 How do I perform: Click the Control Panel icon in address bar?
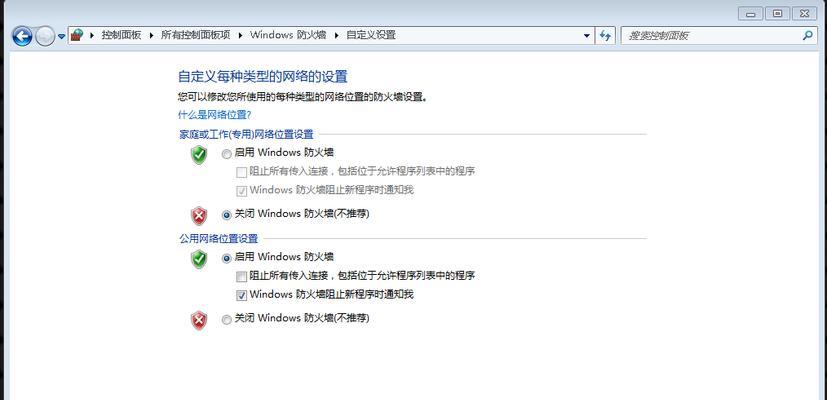click(x=78, y=35)
